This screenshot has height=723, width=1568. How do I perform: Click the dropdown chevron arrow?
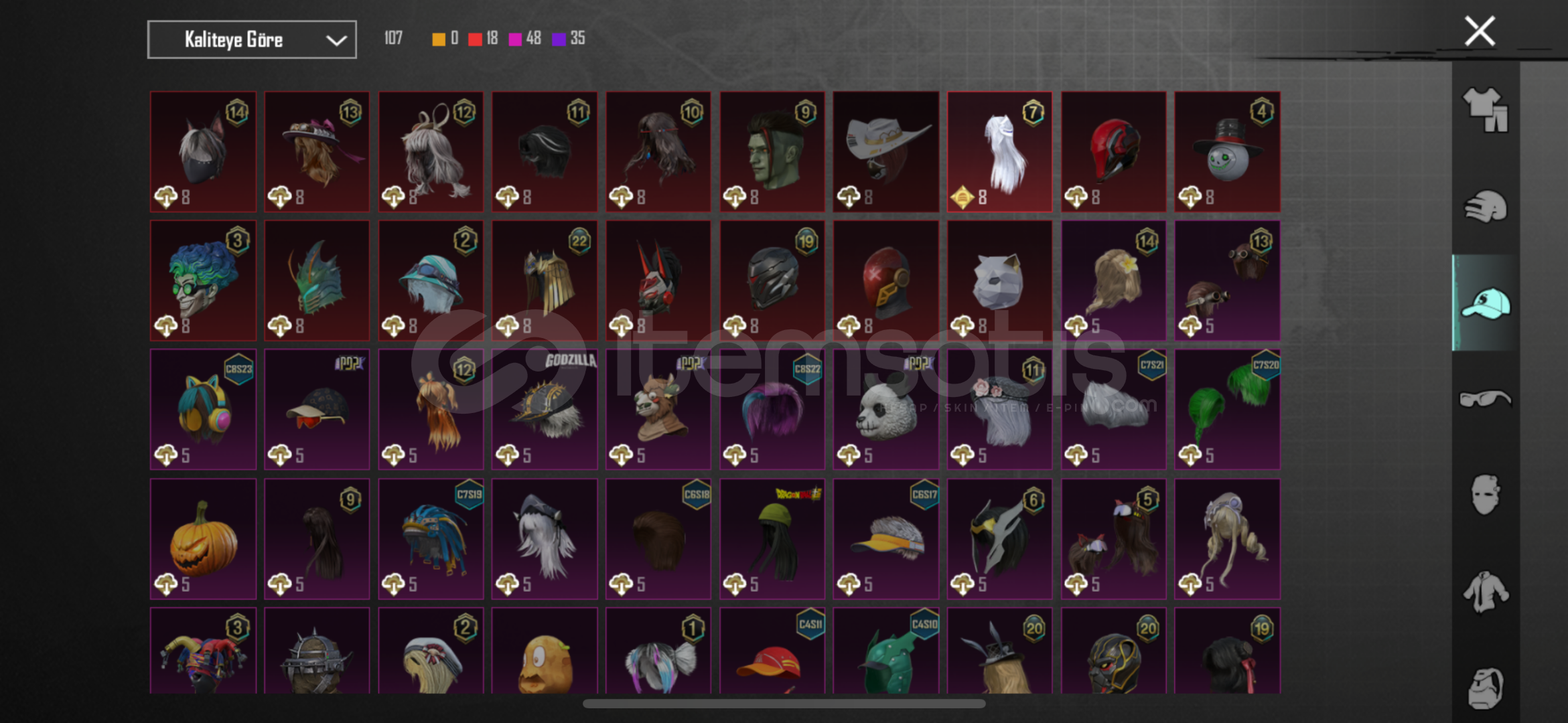(336, 40)
